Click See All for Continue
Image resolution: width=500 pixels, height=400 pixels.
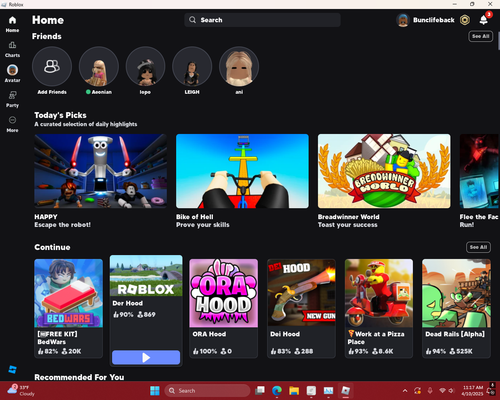tap(478, 247)
